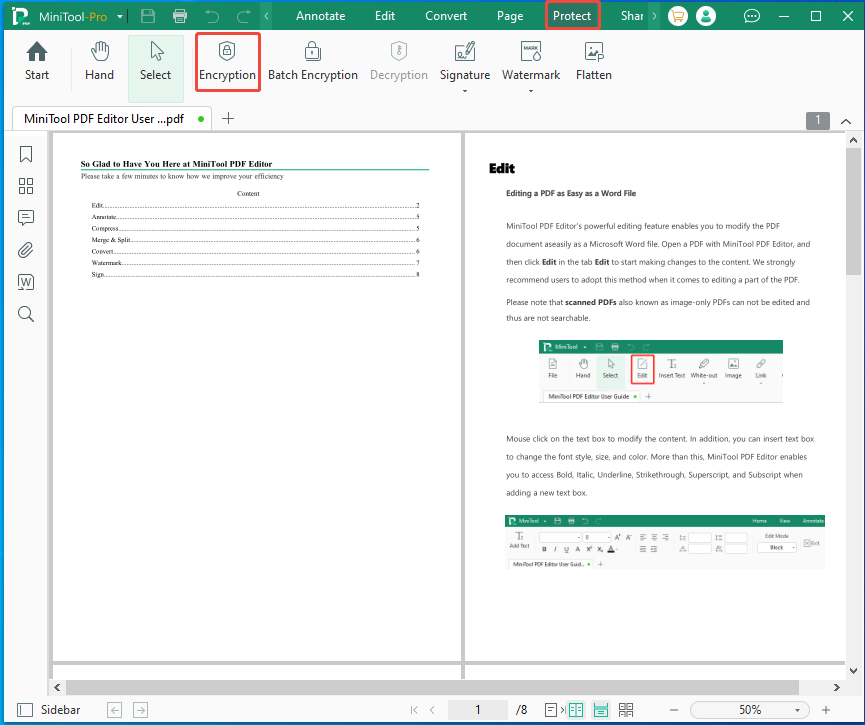
Task: Open the comments panel in the sidebar
Action: pyautogui.click(x=26, y=218)
